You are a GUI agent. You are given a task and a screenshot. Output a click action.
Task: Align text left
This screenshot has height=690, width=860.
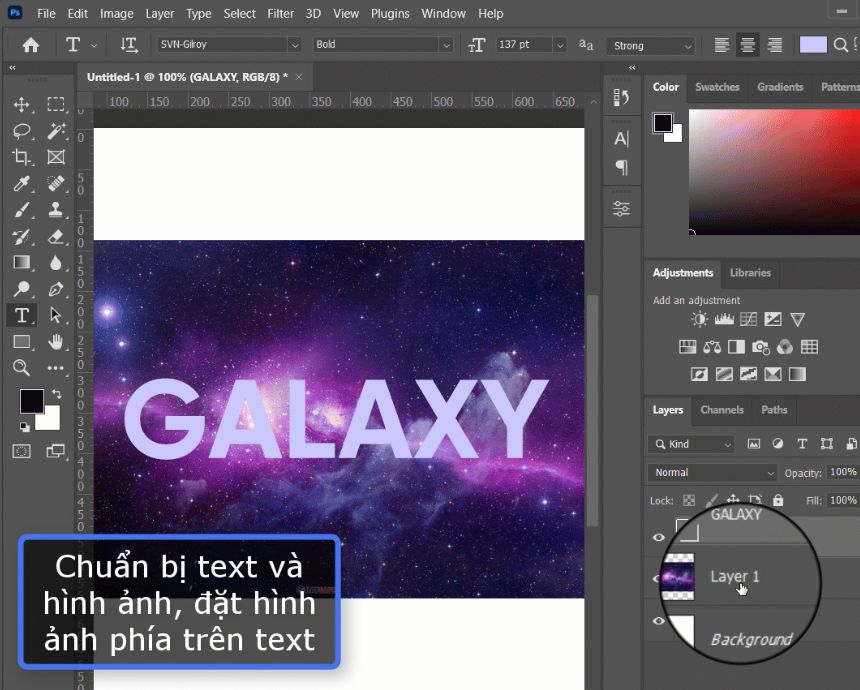point(722,45)
